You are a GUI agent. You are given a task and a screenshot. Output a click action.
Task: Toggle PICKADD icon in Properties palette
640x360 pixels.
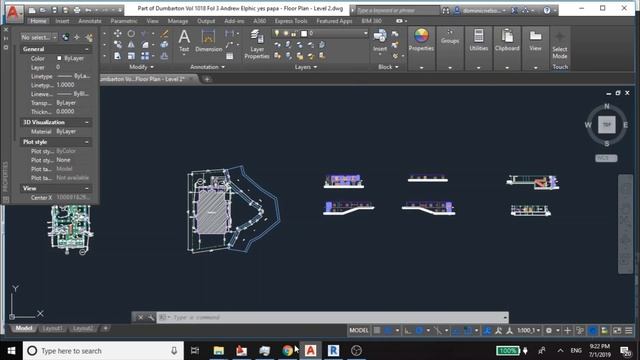(x=65, y=38)
